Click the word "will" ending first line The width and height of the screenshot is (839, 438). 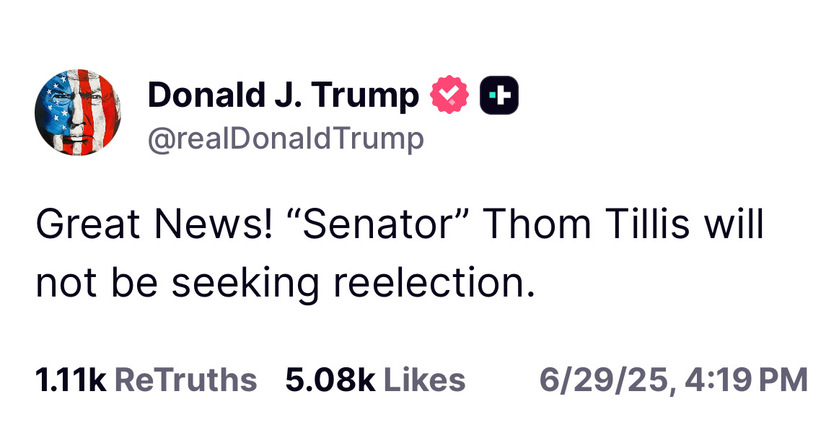tap(734, 224)
